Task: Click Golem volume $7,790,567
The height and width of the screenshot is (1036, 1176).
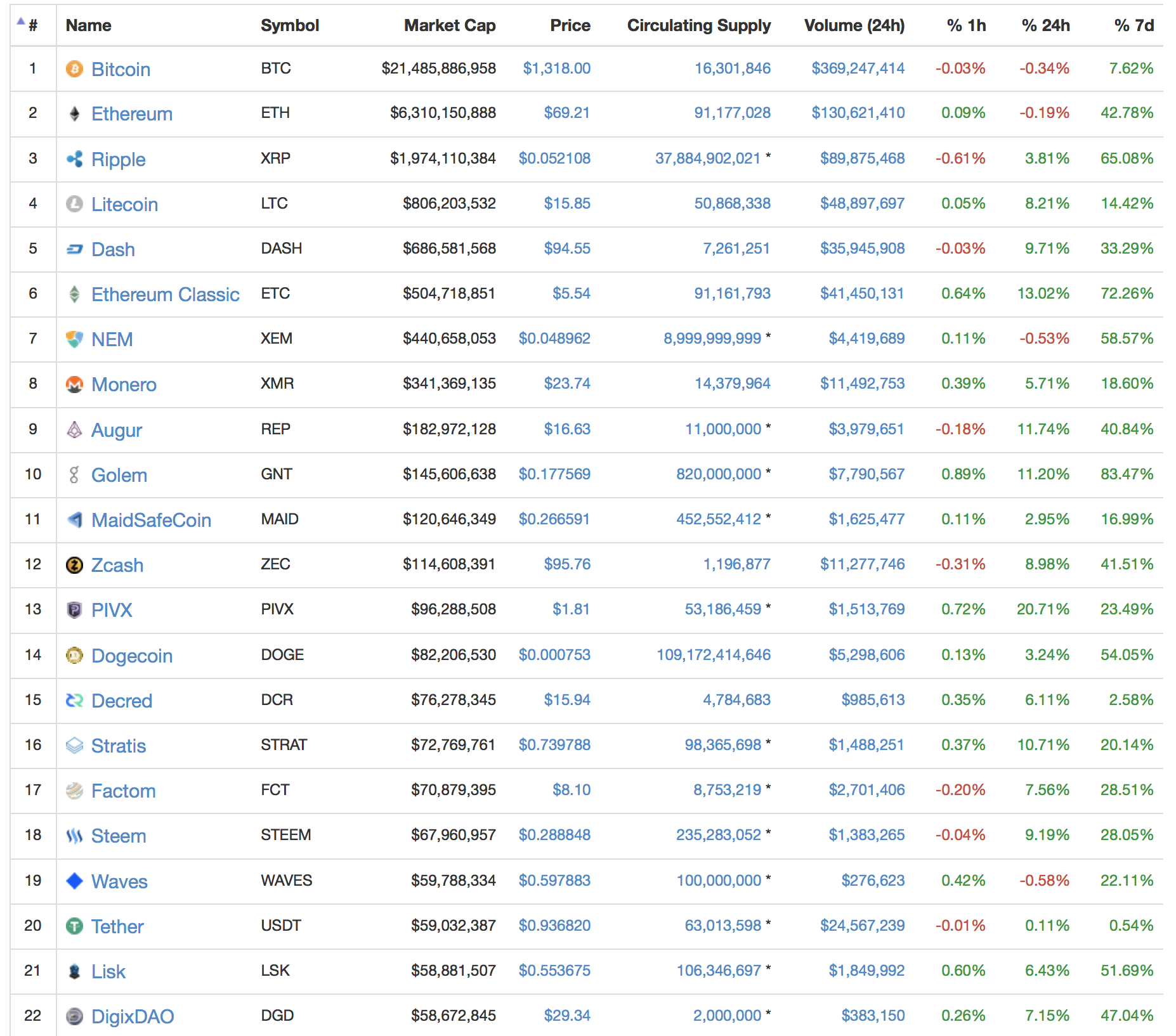Action: tap(866, 474)
